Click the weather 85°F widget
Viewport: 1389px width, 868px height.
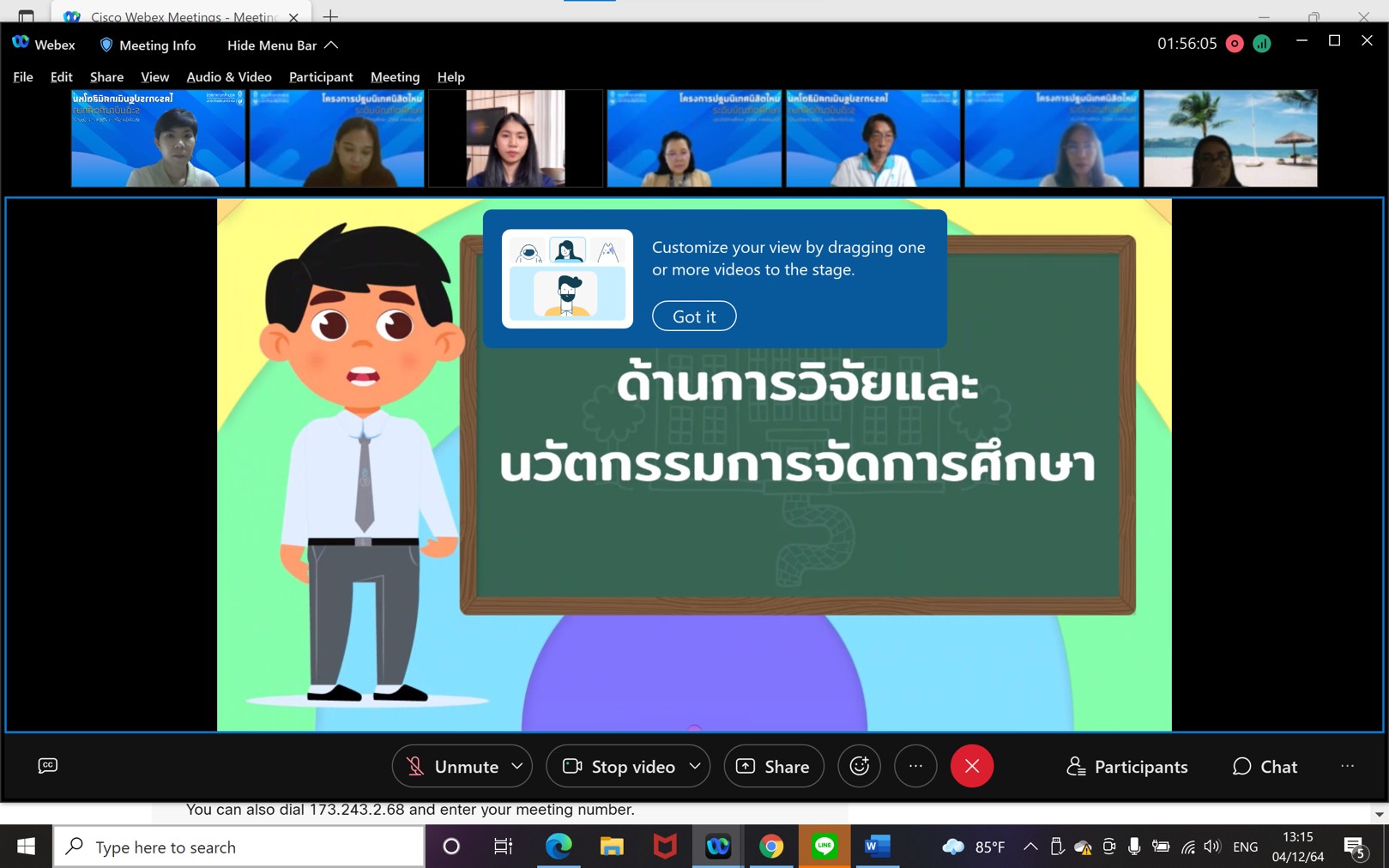pyautogui.click(x=974, y=847)
